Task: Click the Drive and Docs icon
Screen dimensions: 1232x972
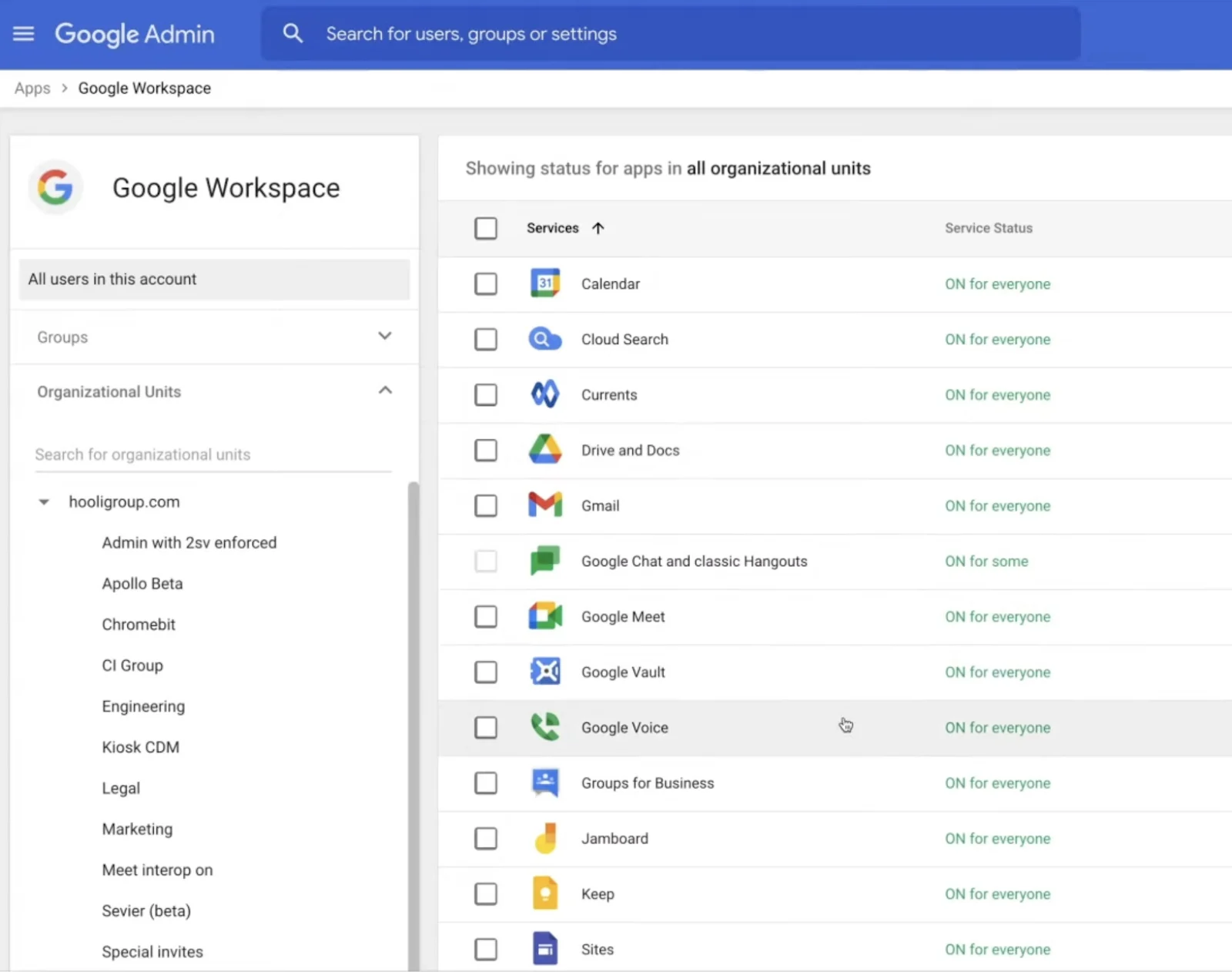Action: click(x=545, y=450)
